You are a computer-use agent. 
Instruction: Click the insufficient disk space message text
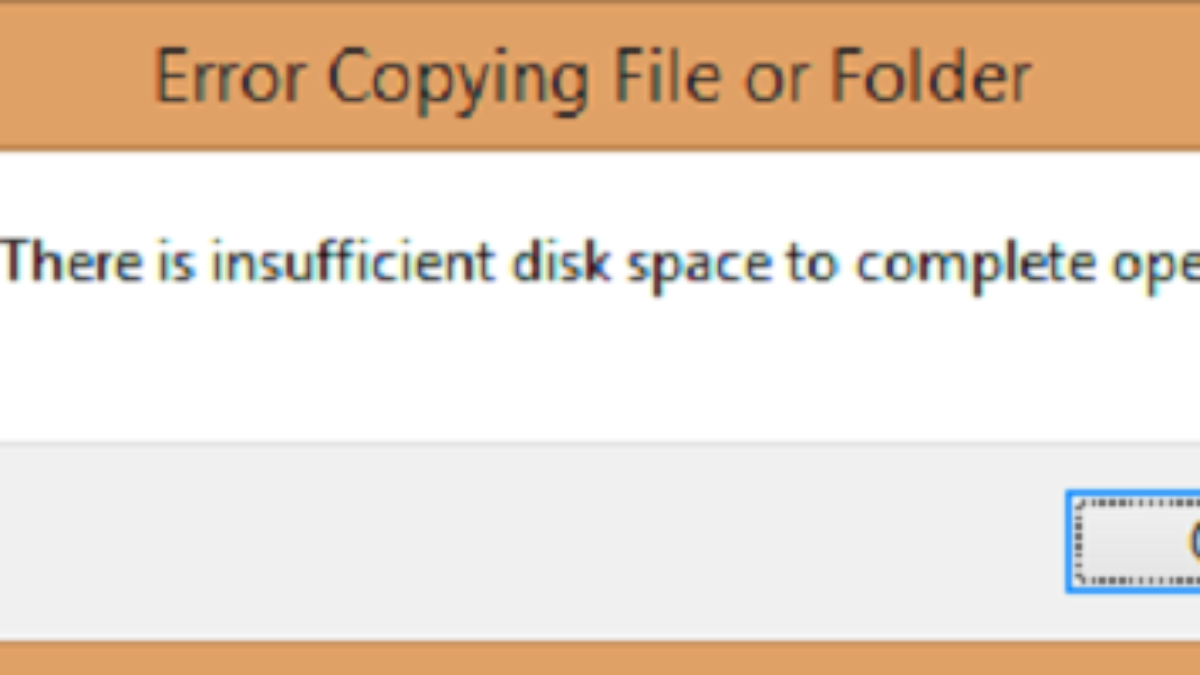coord(600,264)
